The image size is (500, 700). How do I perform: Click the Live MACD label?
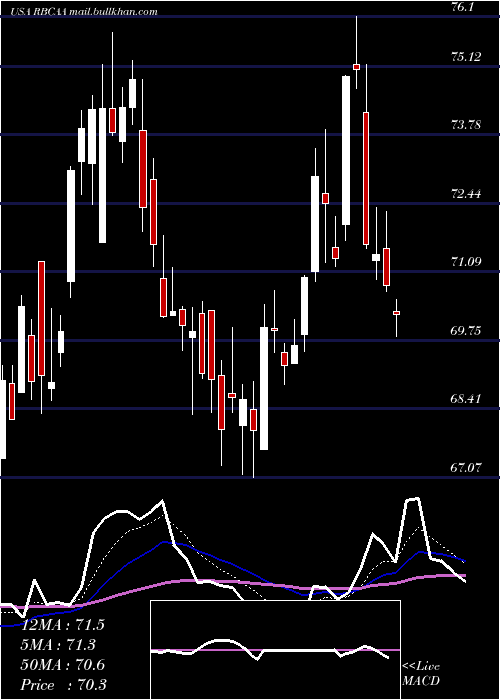[421, 673]
